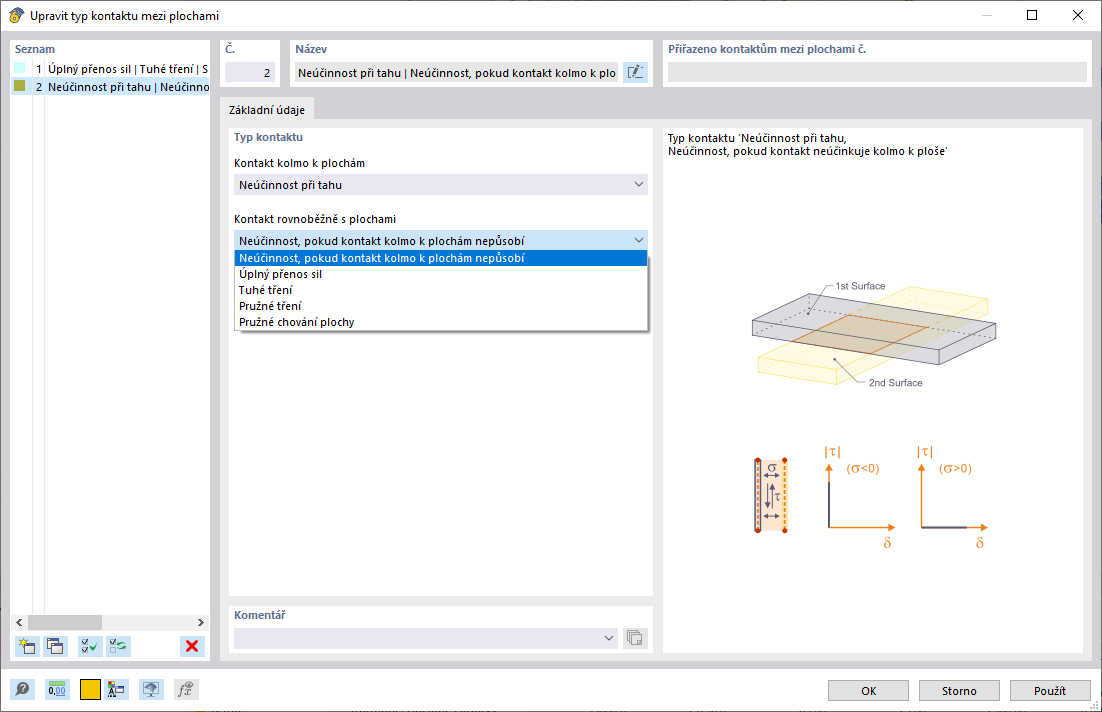Close the dialog window

pos(1077,15)
